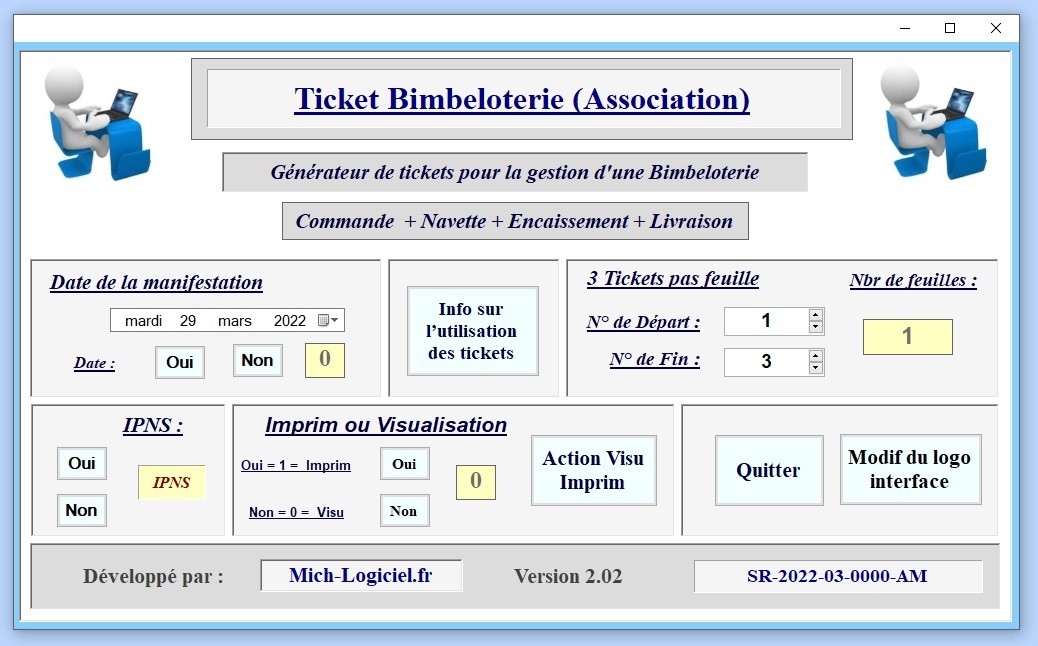Disable IPNS with the Non button
Image resolution: width=1038 pixels, height=646 pixels.
click(82, 510)
